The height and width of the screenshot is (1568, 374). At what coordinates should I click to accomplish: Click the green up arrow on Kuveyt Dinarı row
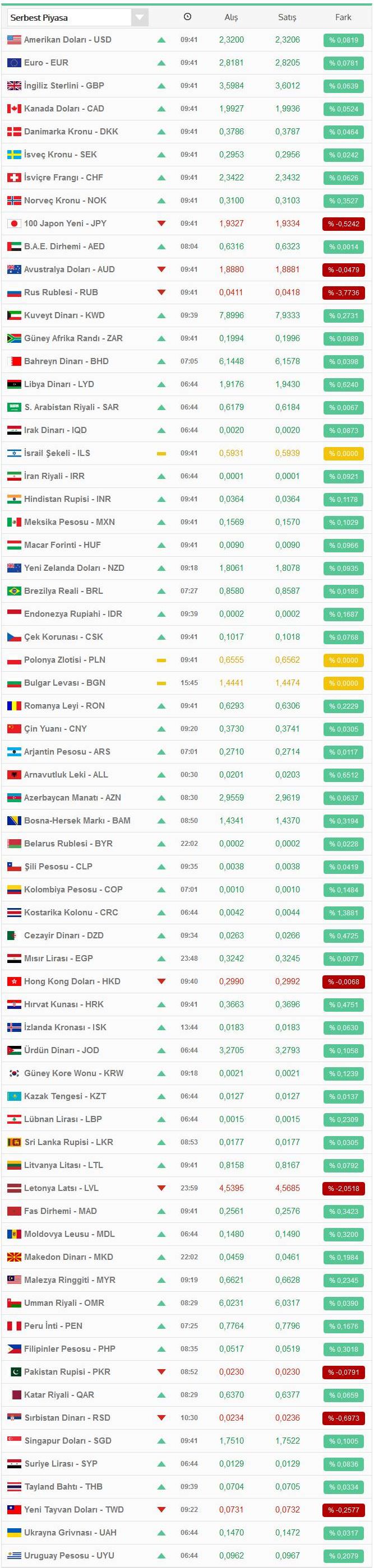pos(161,315)
